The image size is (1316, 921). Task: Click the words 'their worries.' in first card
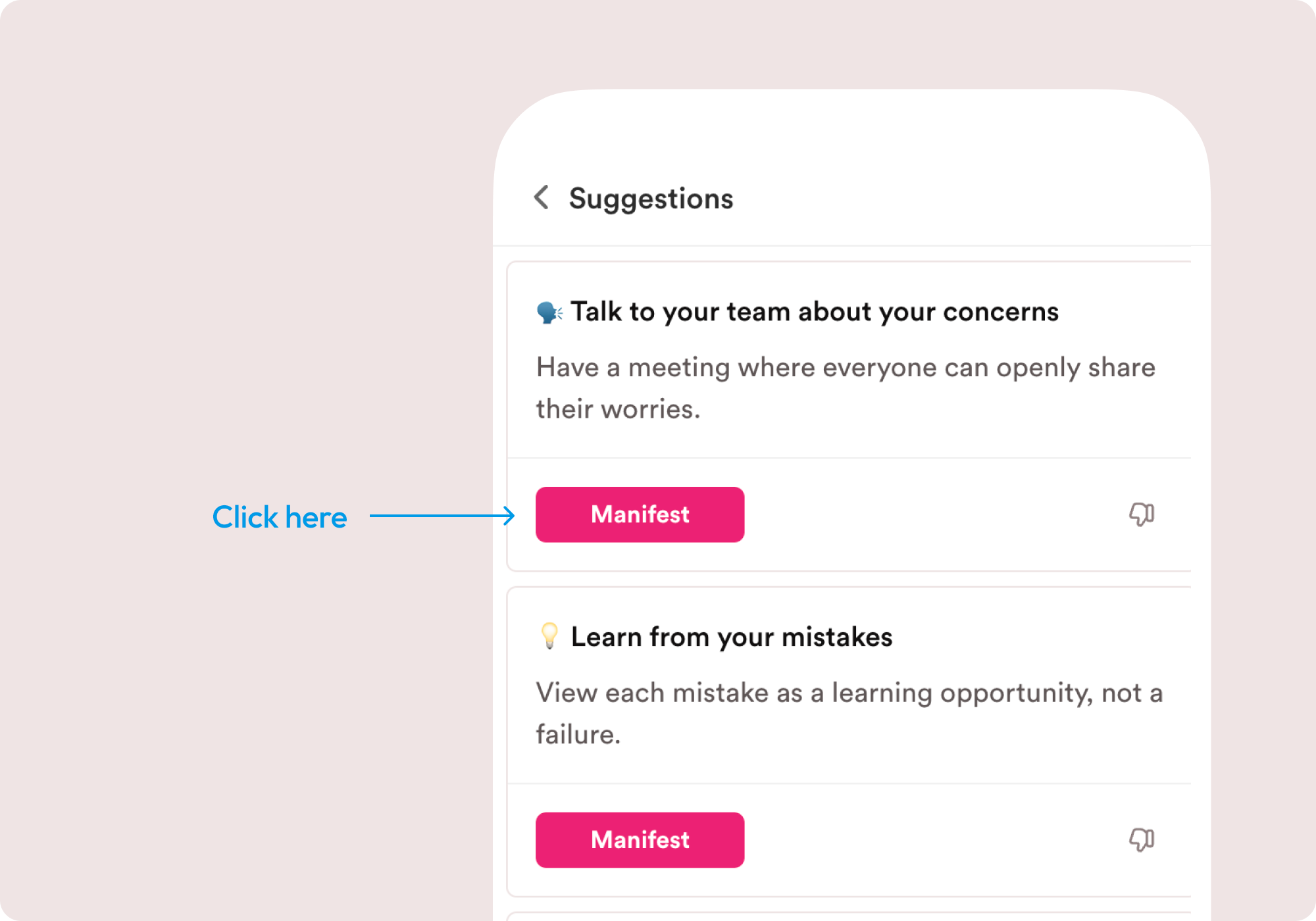tap(618, 409)
